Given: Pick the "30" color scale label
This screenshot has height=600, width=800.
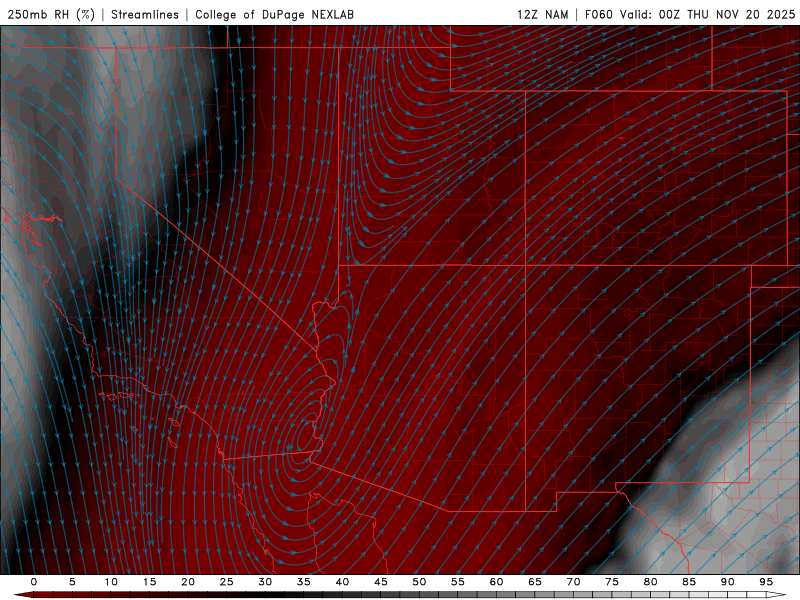Looking at the screenshot, I should (x=265, y=582).
